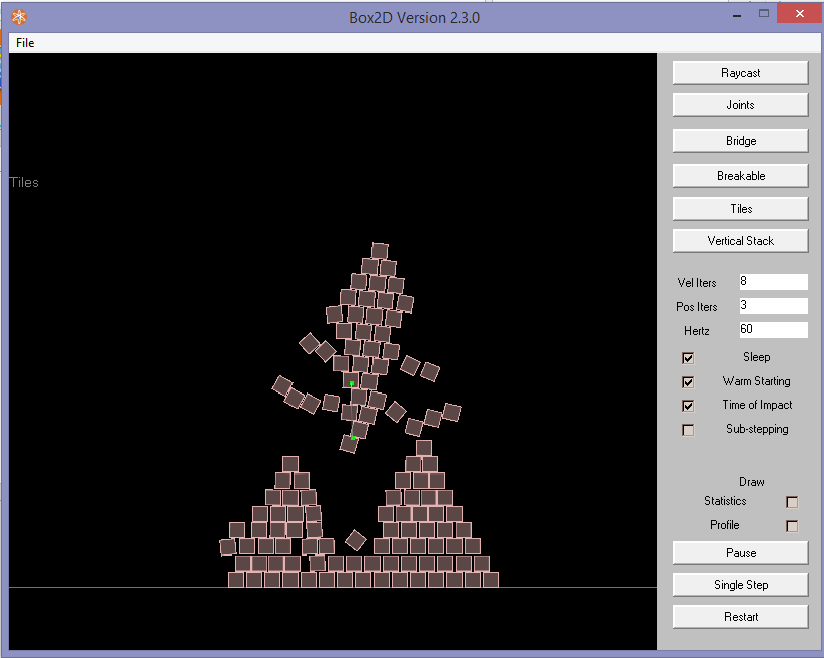
Task: Minimize the Box2D window
Action: coord(737,15)
